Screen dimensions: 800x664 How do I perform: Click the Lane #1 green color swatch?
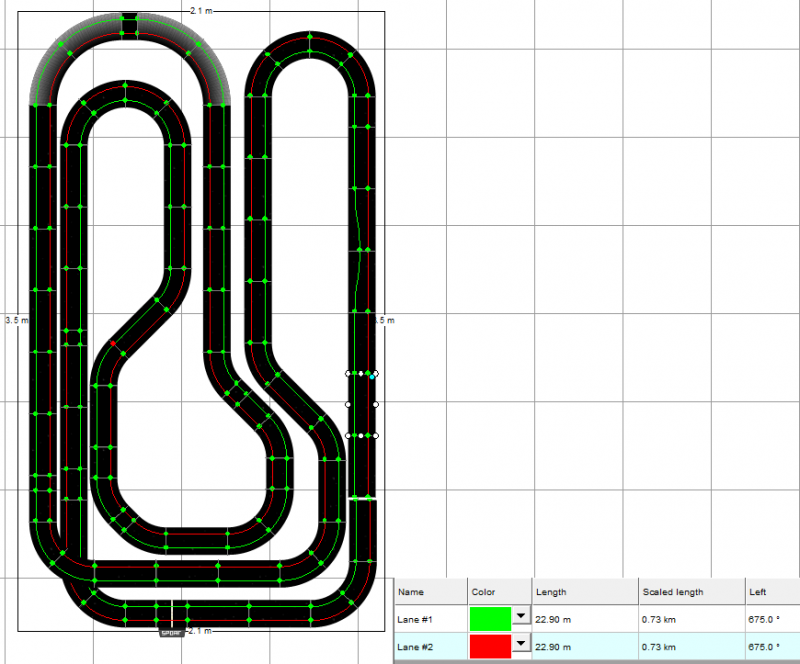(x=490, y=619)
